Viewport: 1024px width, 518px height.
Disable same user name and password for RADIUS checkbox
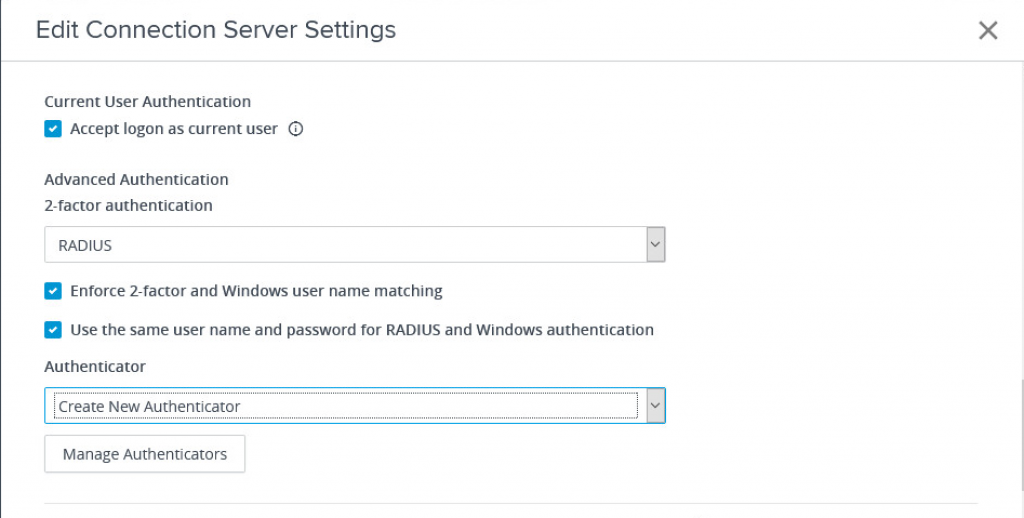[x=53, y=329]
